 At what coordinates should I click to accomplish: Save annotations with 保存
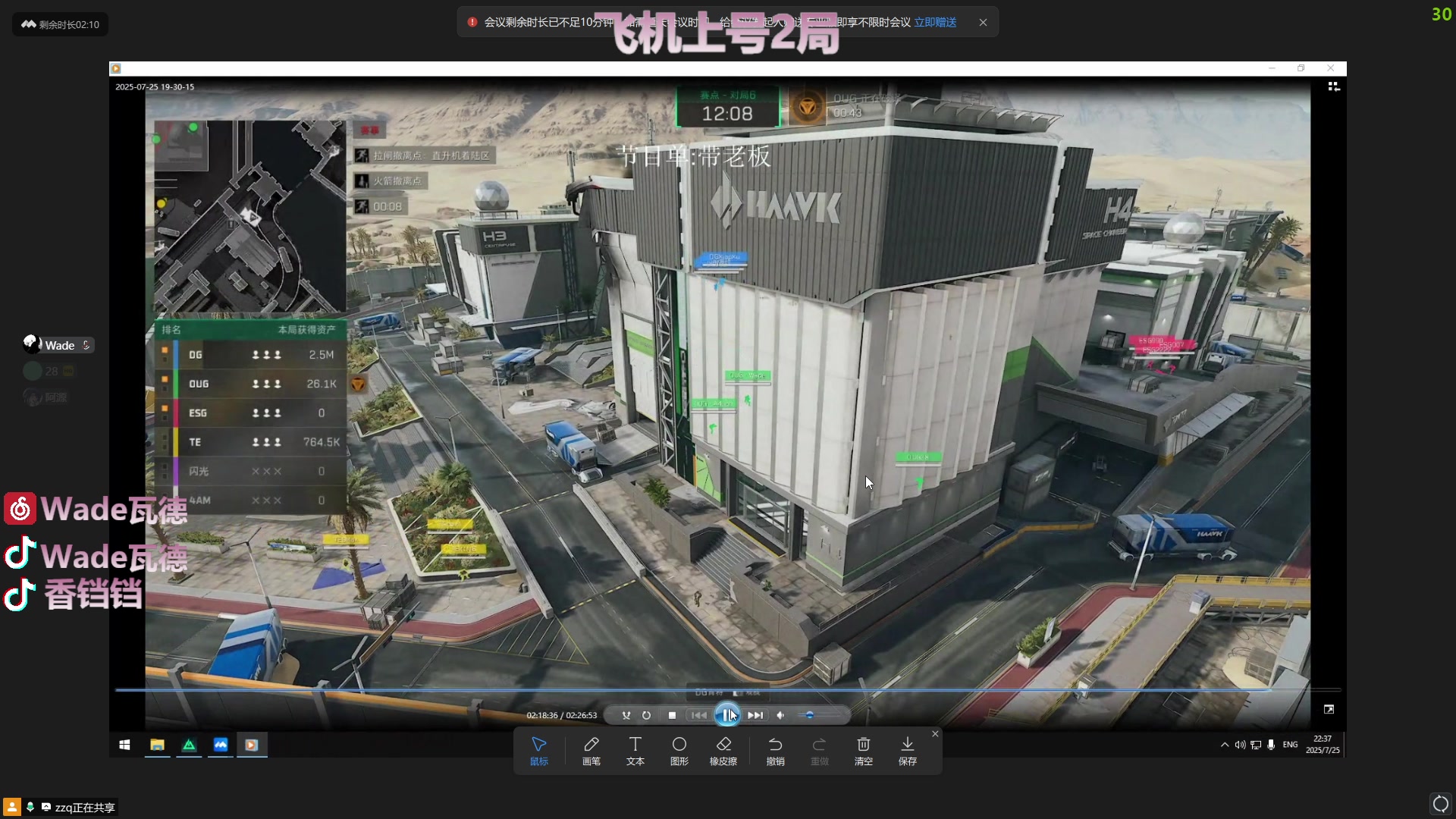click(x=908, y=751)
